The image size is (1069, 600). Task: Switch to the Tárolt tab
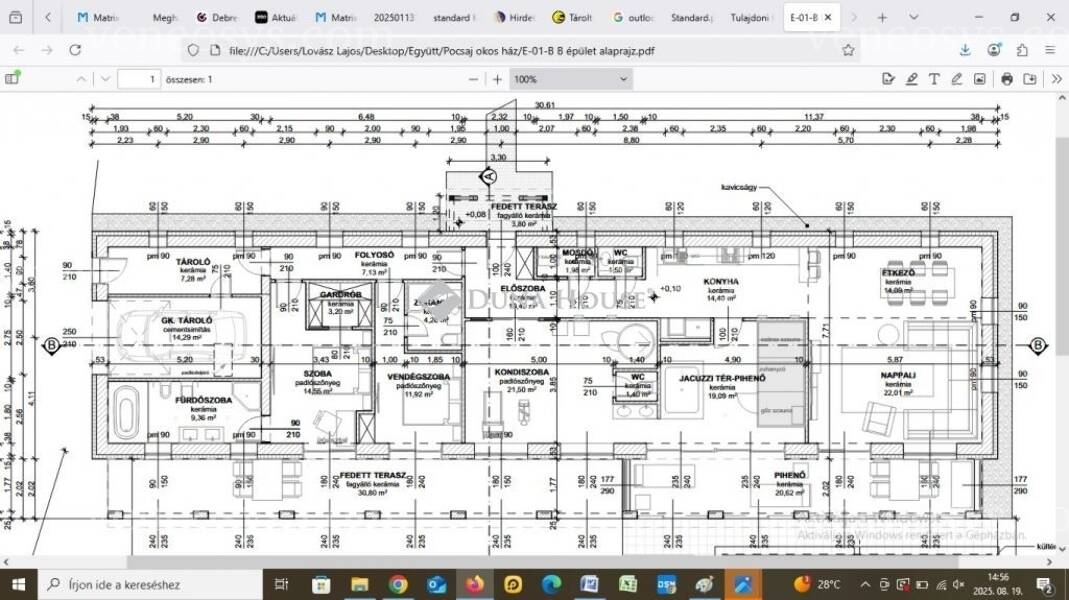573,18
